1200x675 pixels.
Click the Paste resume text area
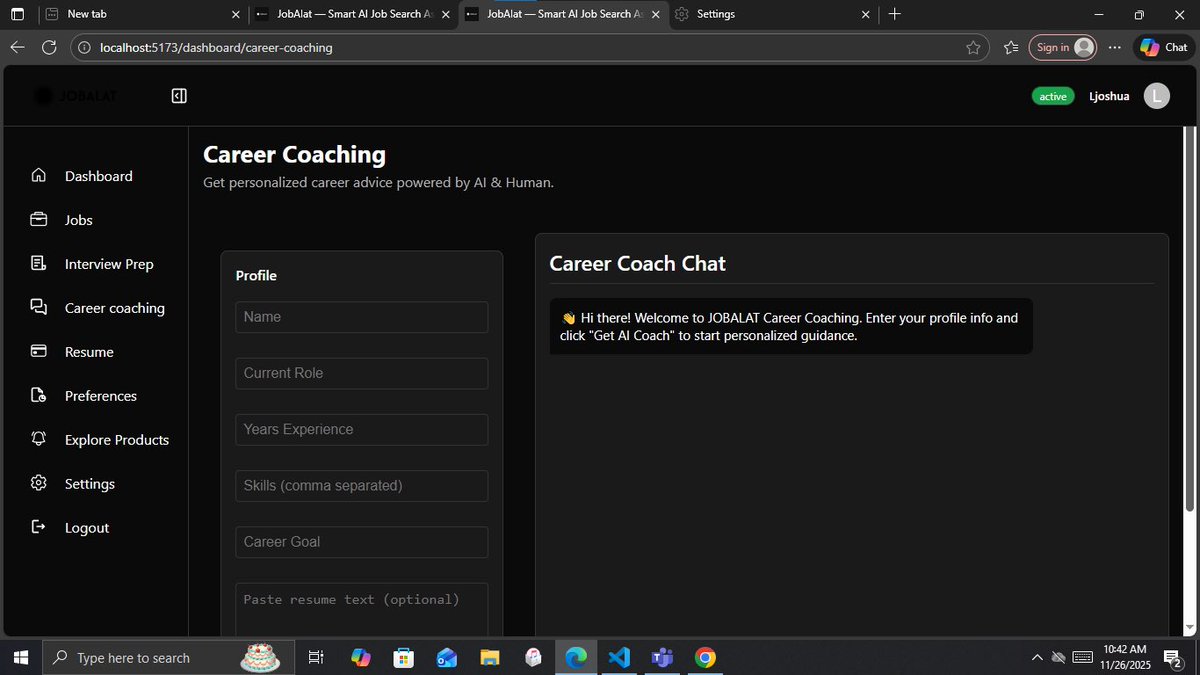362,609
